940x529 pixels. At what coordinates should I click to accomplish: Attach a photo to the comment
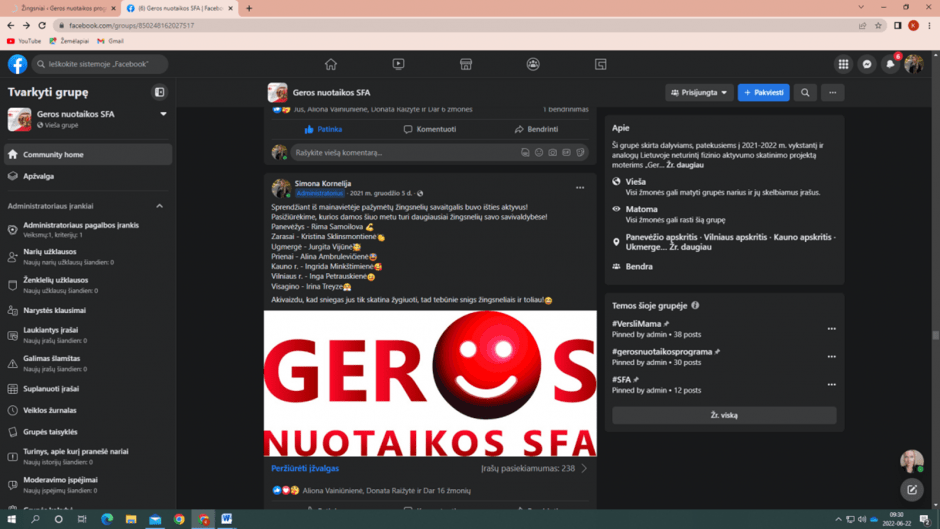pos(553,153)
